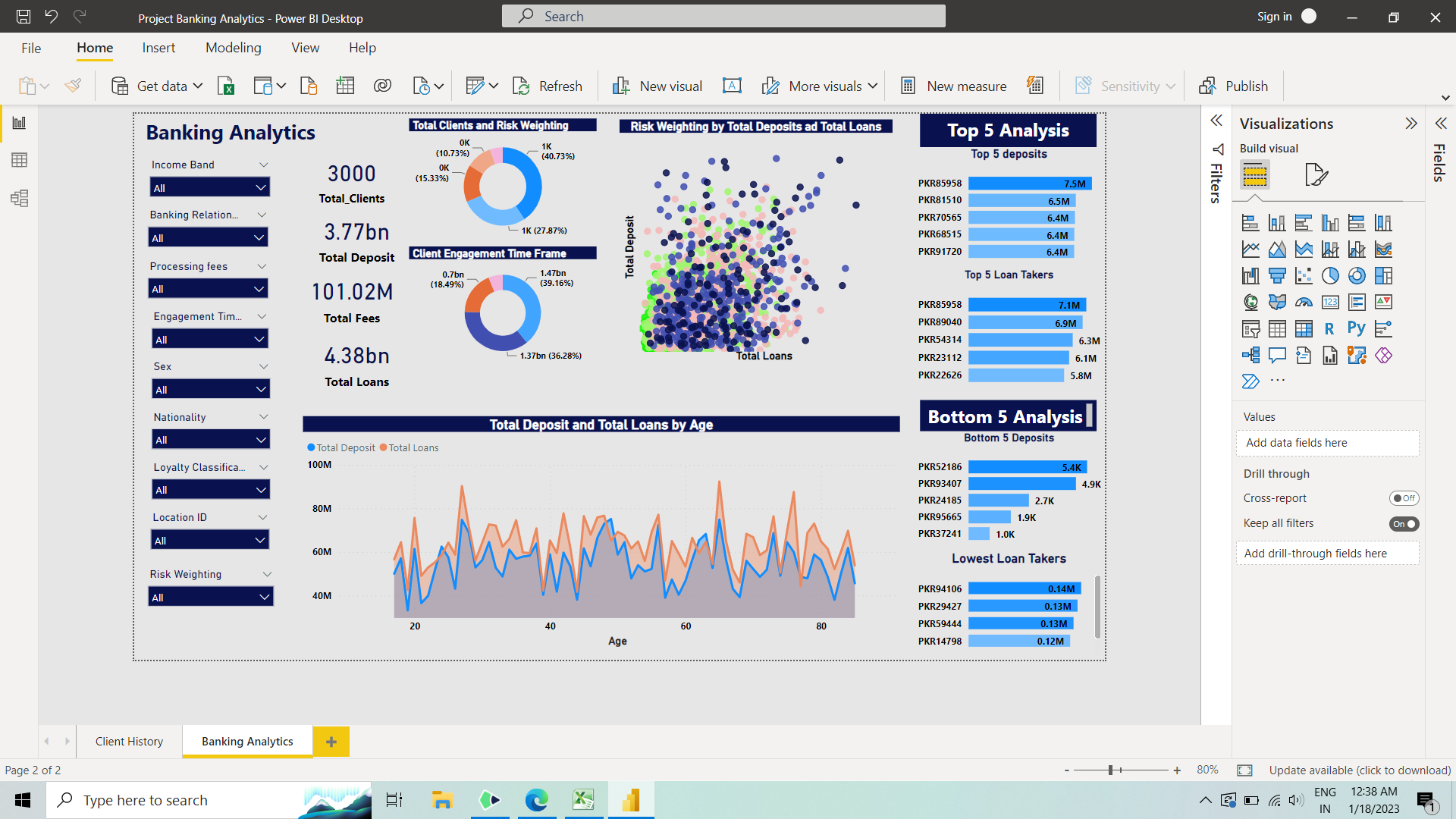The width and height of the screenshot is (1456, 819).
Task: Turn on Cross-report drill through
Action: click(1404, 498)
